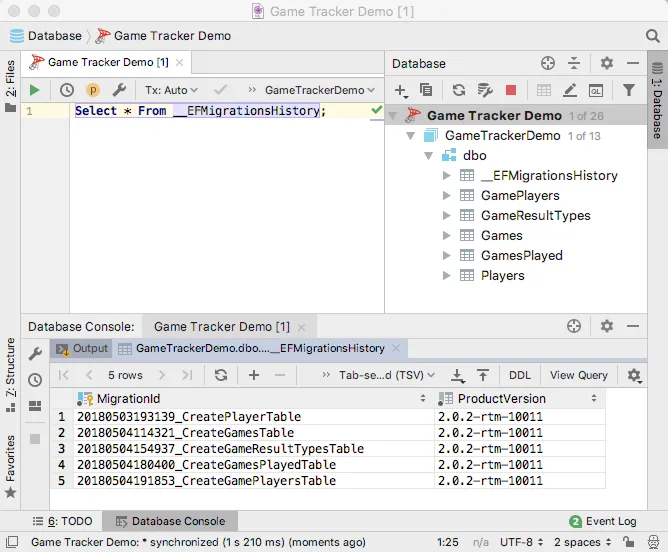This screenshot has height=552, width=668.
Task: Collapse the dbo schema node
Action: tap(429, 155)
